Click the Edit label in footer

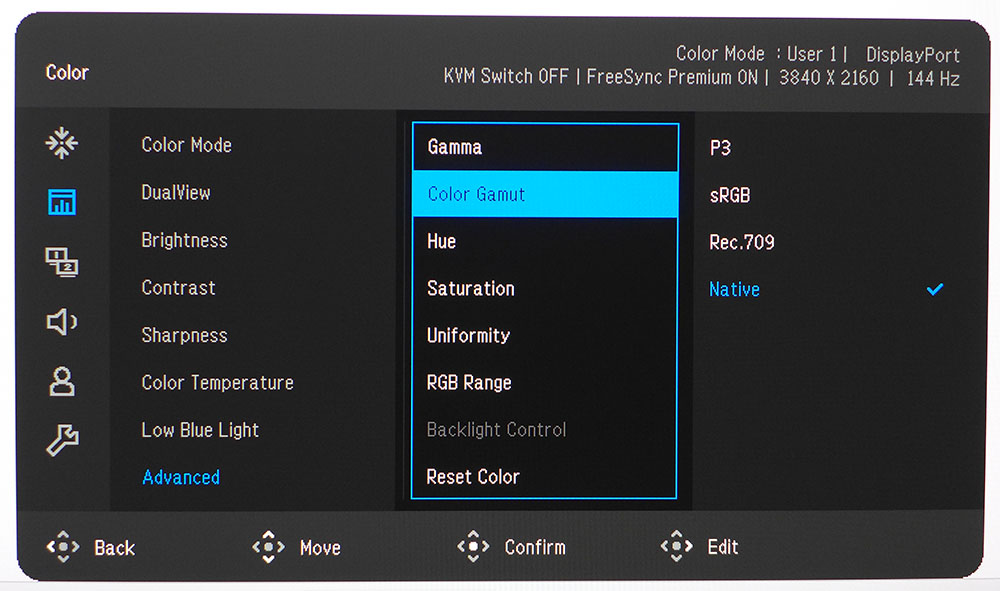tap(722, 547)
